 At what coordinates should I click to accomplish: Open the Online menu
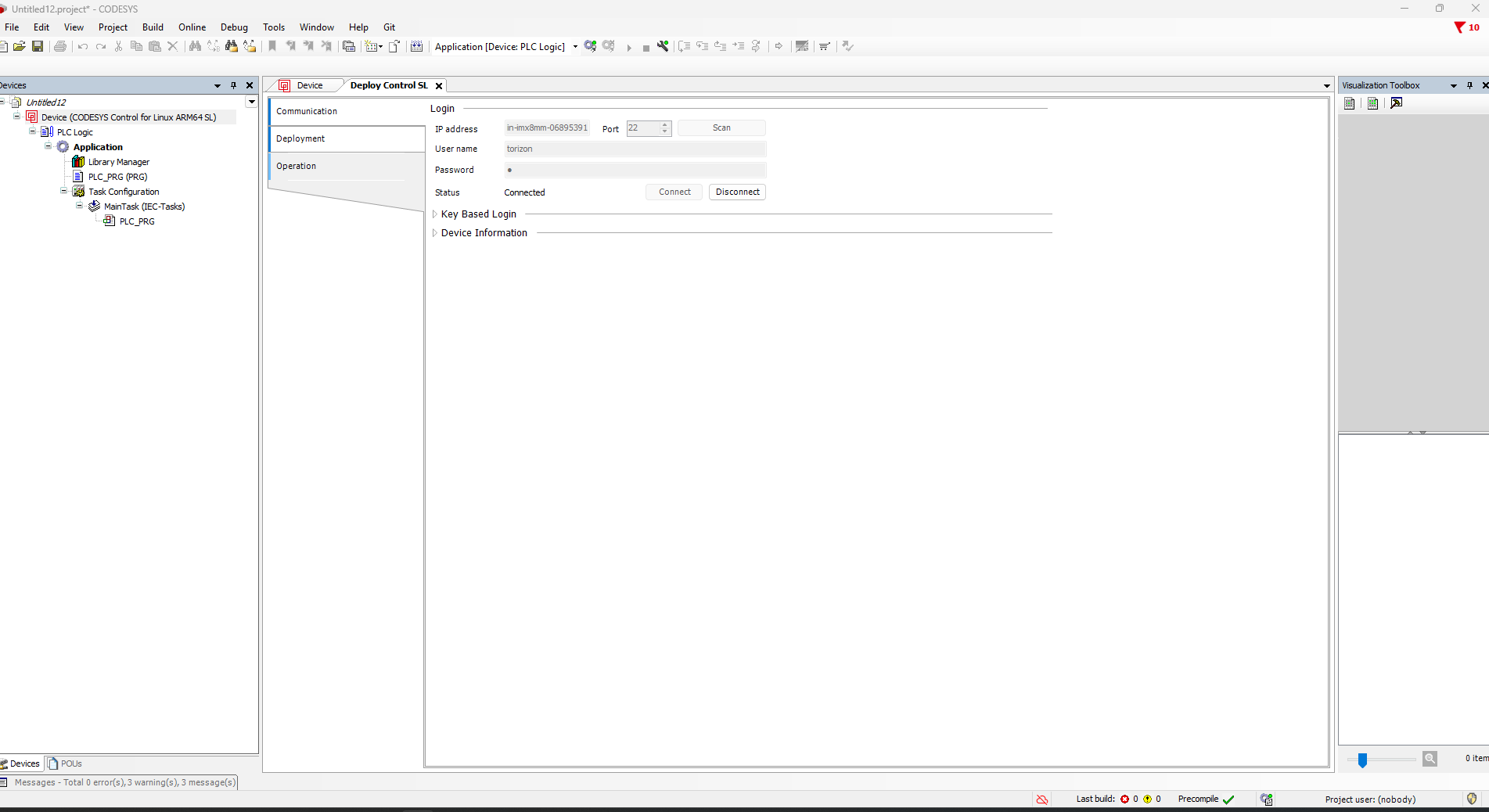(x=192, y=27)
